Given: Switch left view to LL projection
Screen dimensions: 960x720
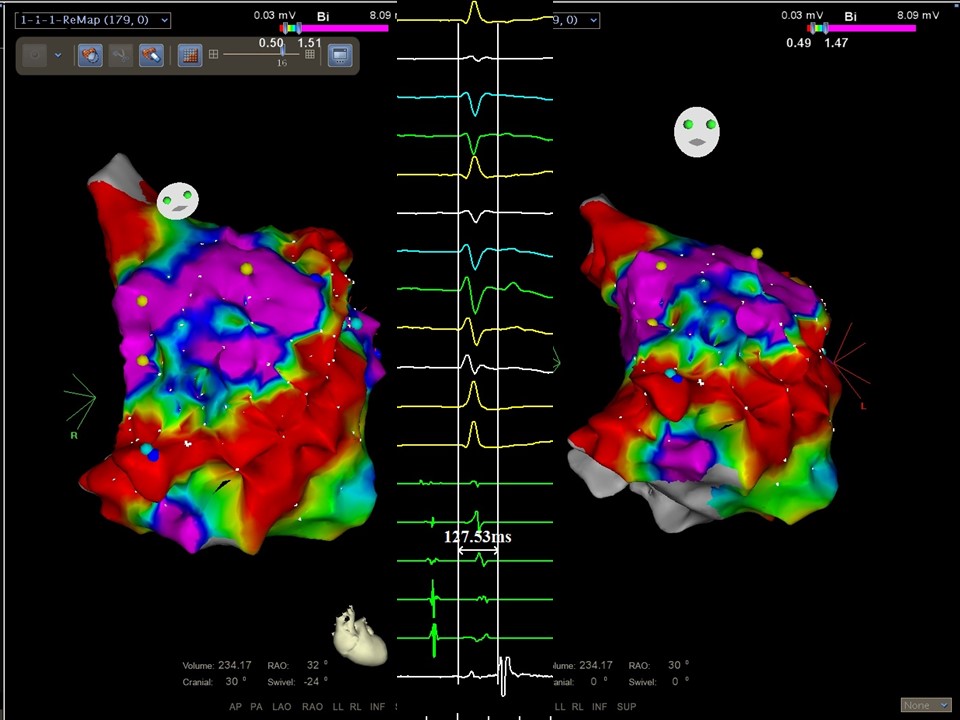Looking at the screenshot, I should point(338,707).
